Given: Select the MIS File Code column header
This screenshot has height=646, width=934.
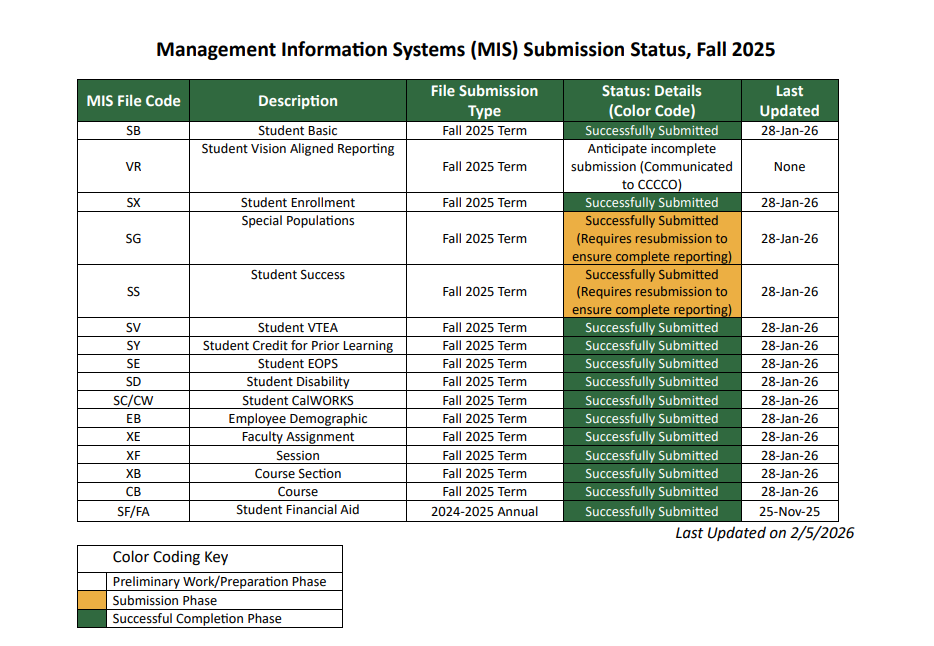Looking at the screenshot, I should [x=131, y=100].
